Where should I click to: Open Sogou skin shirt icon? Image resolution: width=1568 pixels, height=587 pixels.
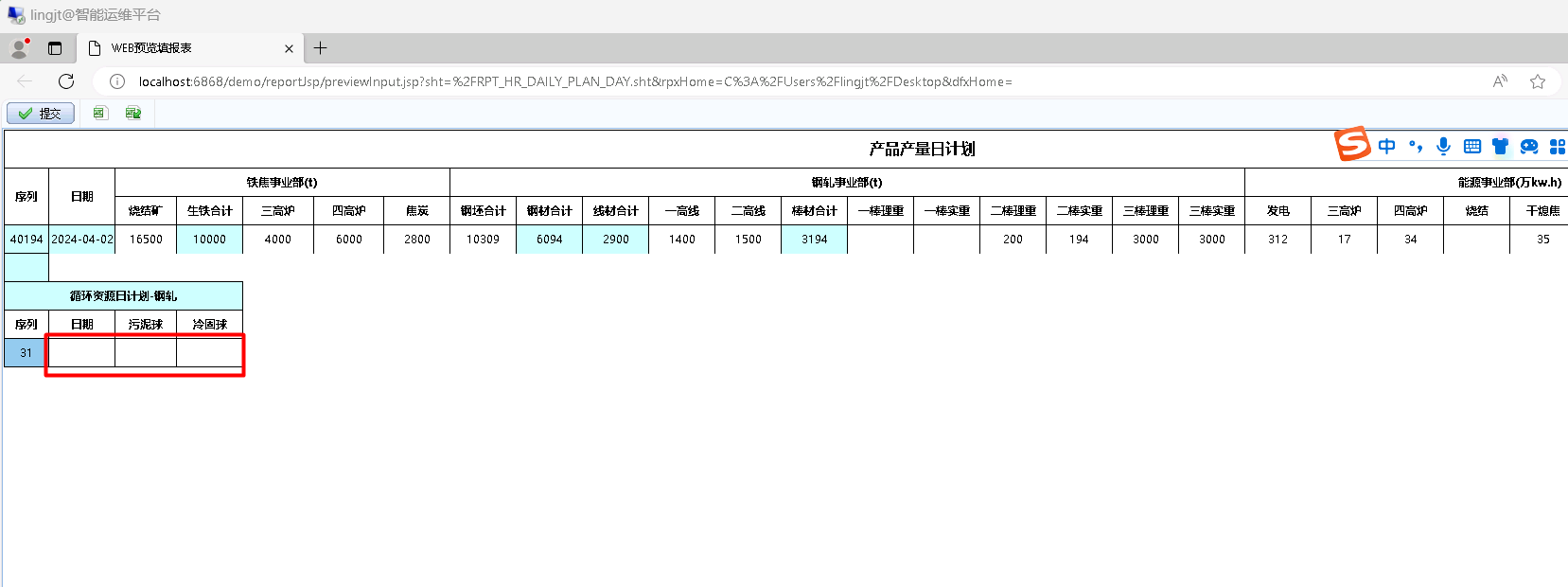click(1500, 146)
